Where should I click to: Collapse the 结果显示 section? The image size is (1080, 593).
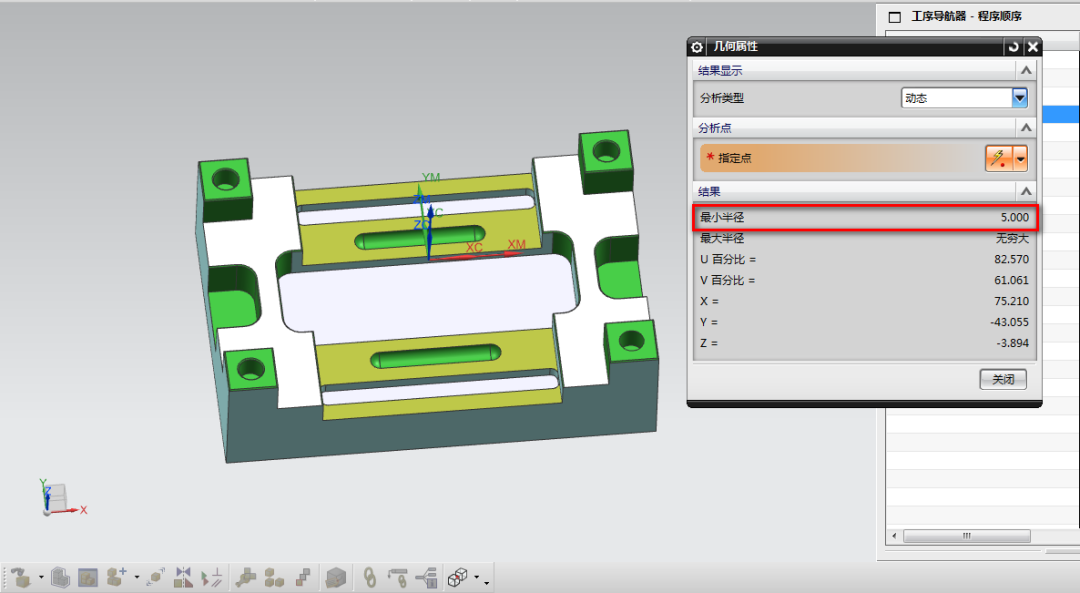coord(1025,70)
